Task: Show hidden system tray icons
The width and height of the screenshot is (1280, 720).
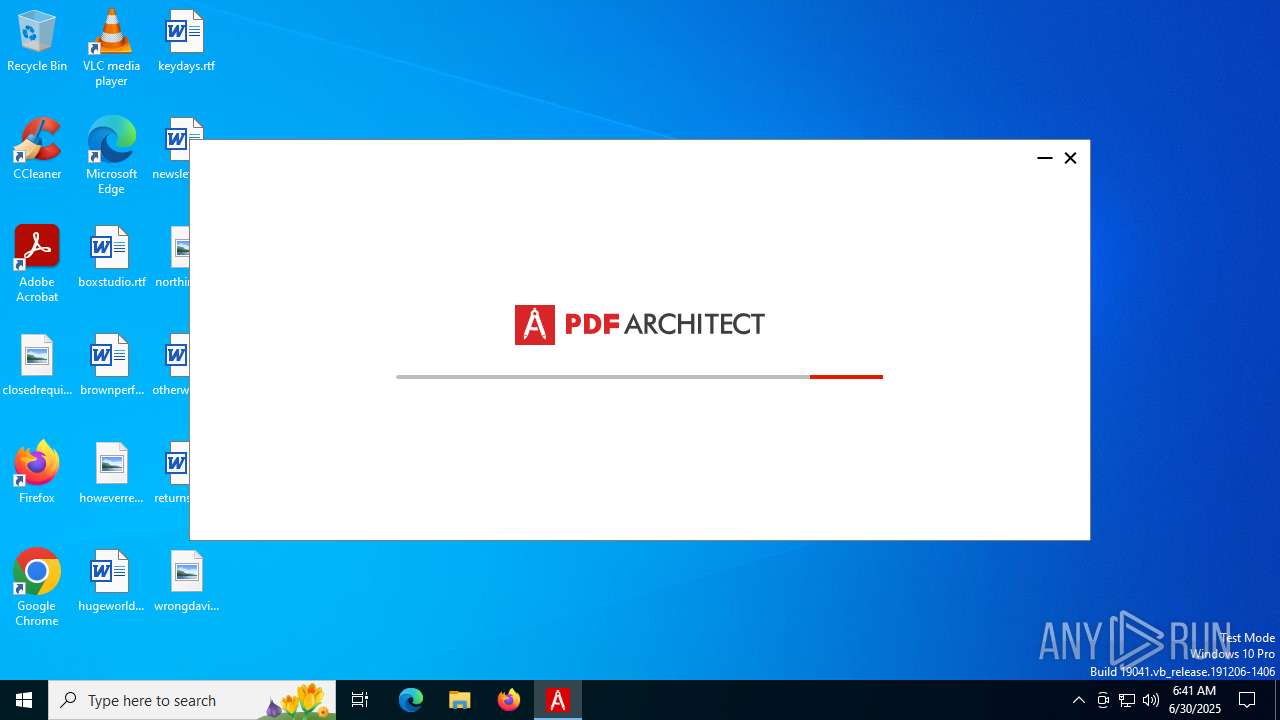Action: tap(1079, 700)
